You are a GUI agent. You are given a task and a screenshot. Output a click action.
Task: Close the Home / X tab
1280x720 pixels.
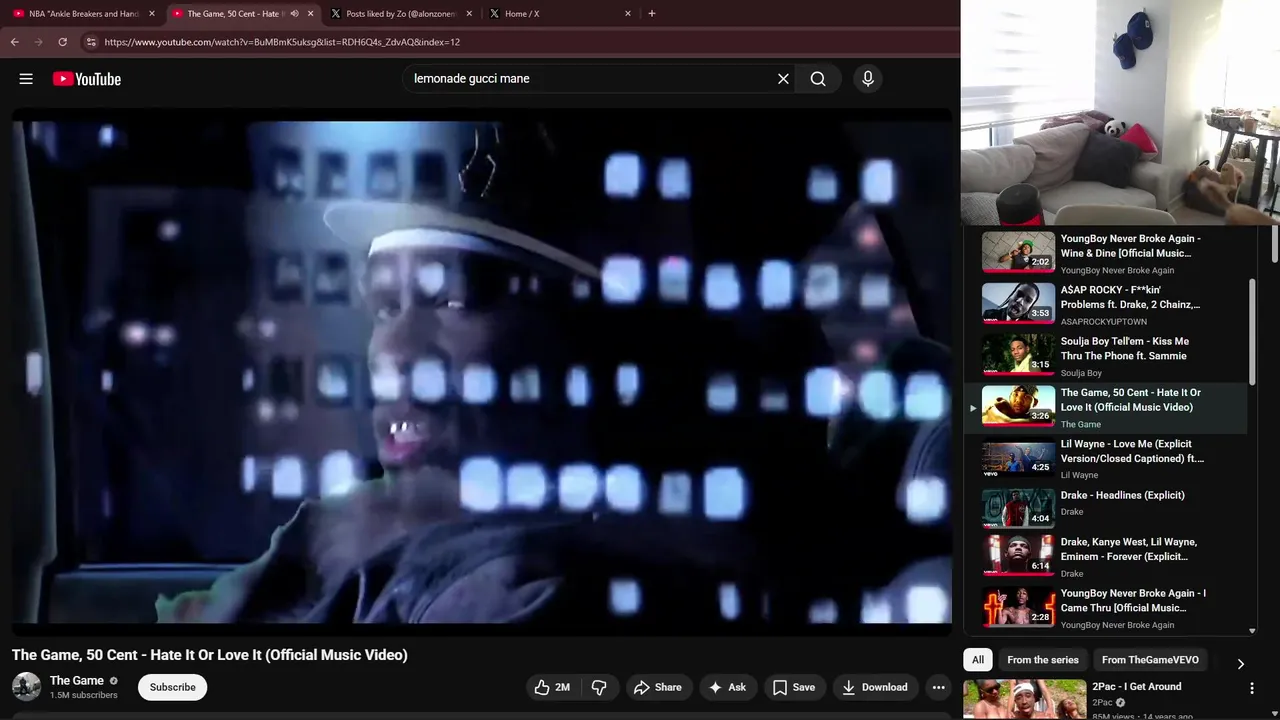(628, 14)
